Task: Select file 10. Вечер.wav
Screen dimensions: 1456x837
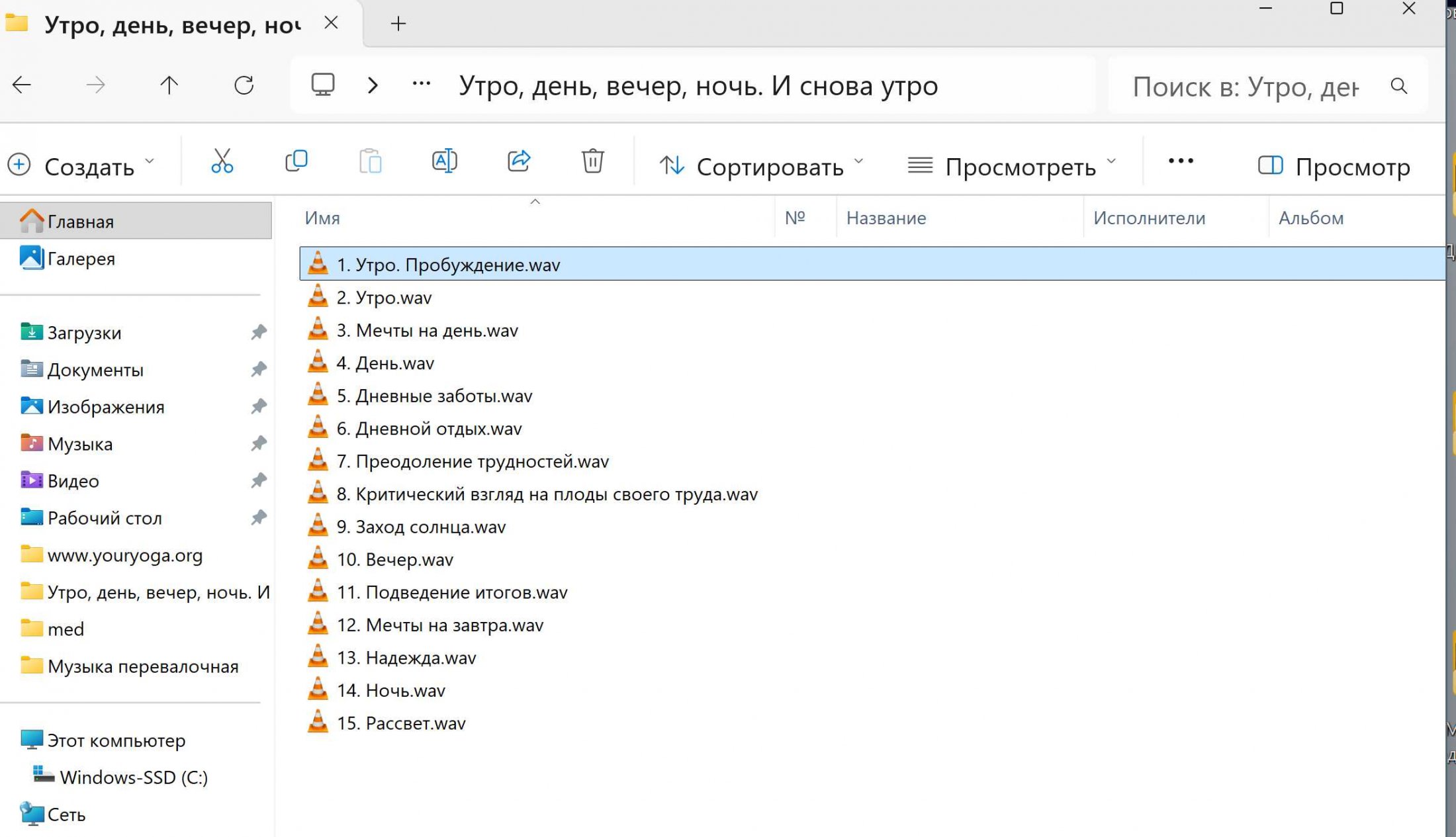Action: tap(395, 559)
